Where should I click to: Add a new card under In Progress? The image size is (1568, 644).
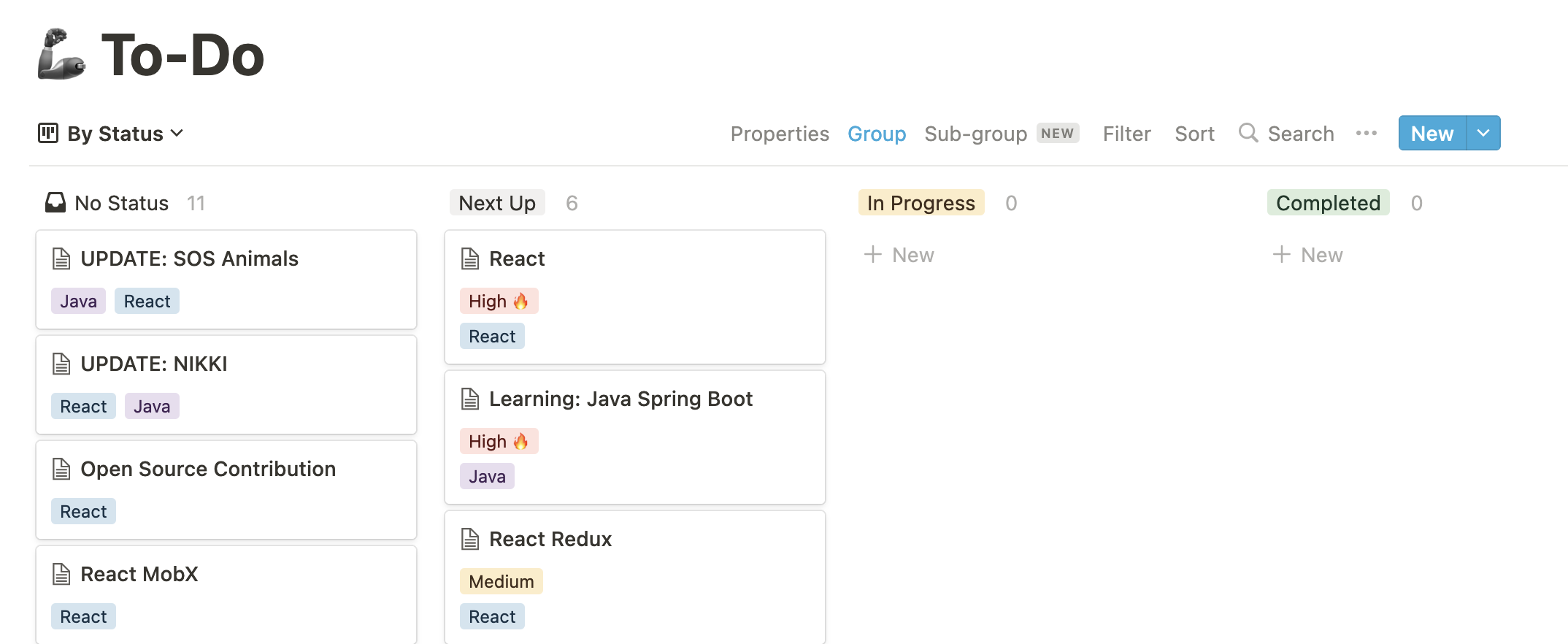coord(899,255)
